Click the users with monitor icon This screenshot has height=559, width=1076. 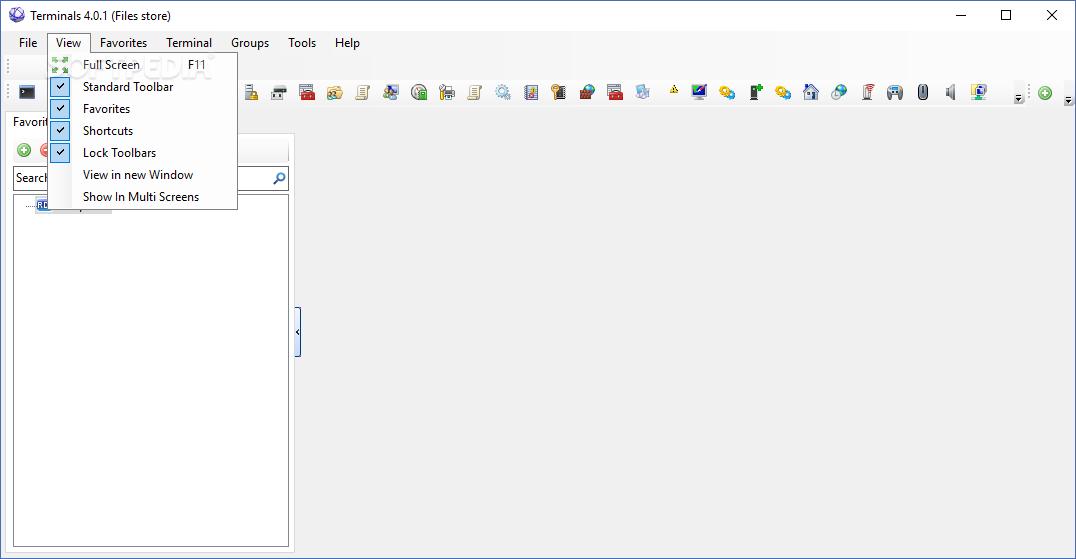pyautogui.click(x=391, y=92)
